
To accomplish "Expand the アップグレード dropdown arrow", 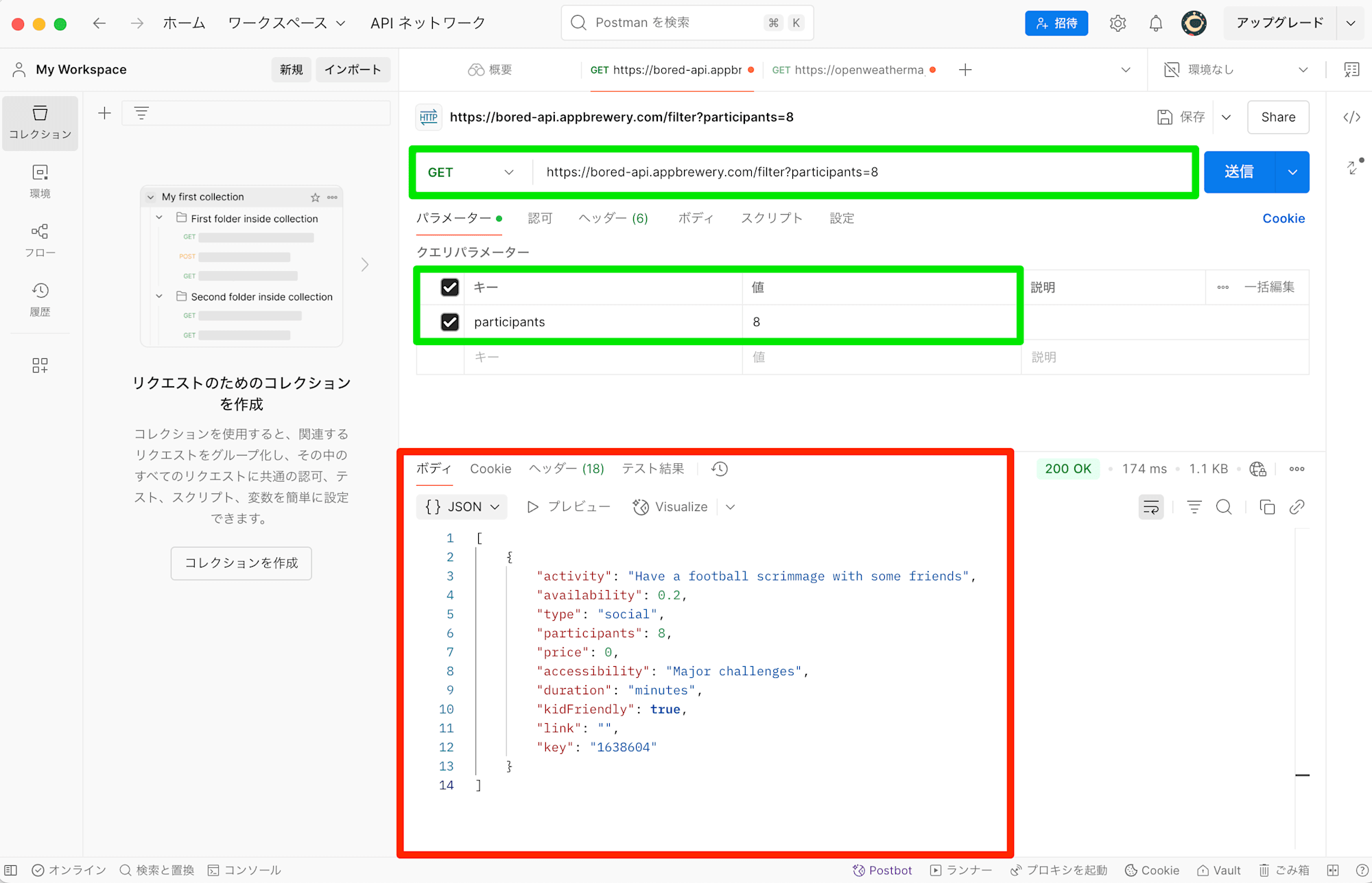I will (x=1351, y=23).
